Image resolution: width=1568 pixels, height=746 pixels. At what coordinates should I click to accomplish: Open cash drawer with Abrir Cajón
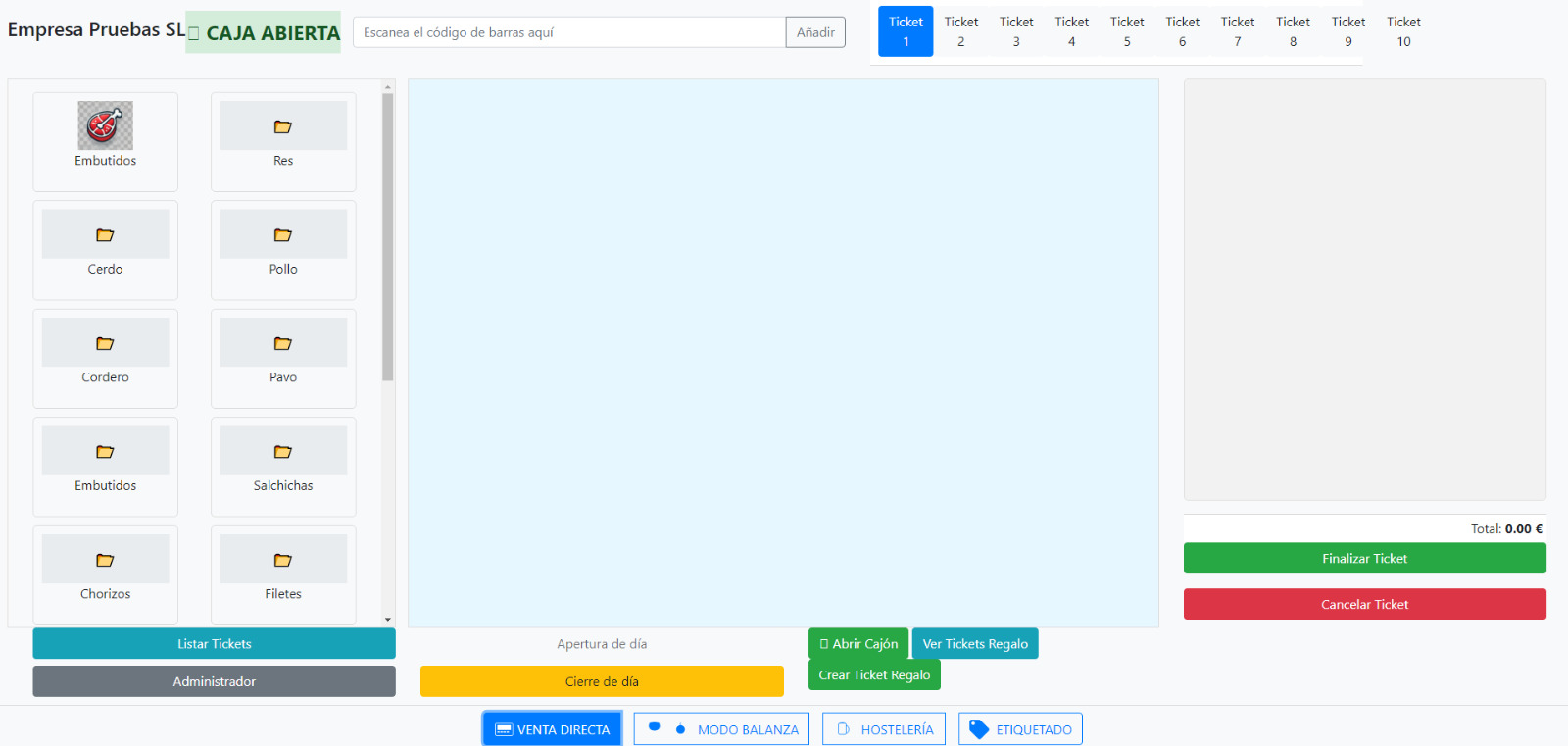(x=858, y=644)
